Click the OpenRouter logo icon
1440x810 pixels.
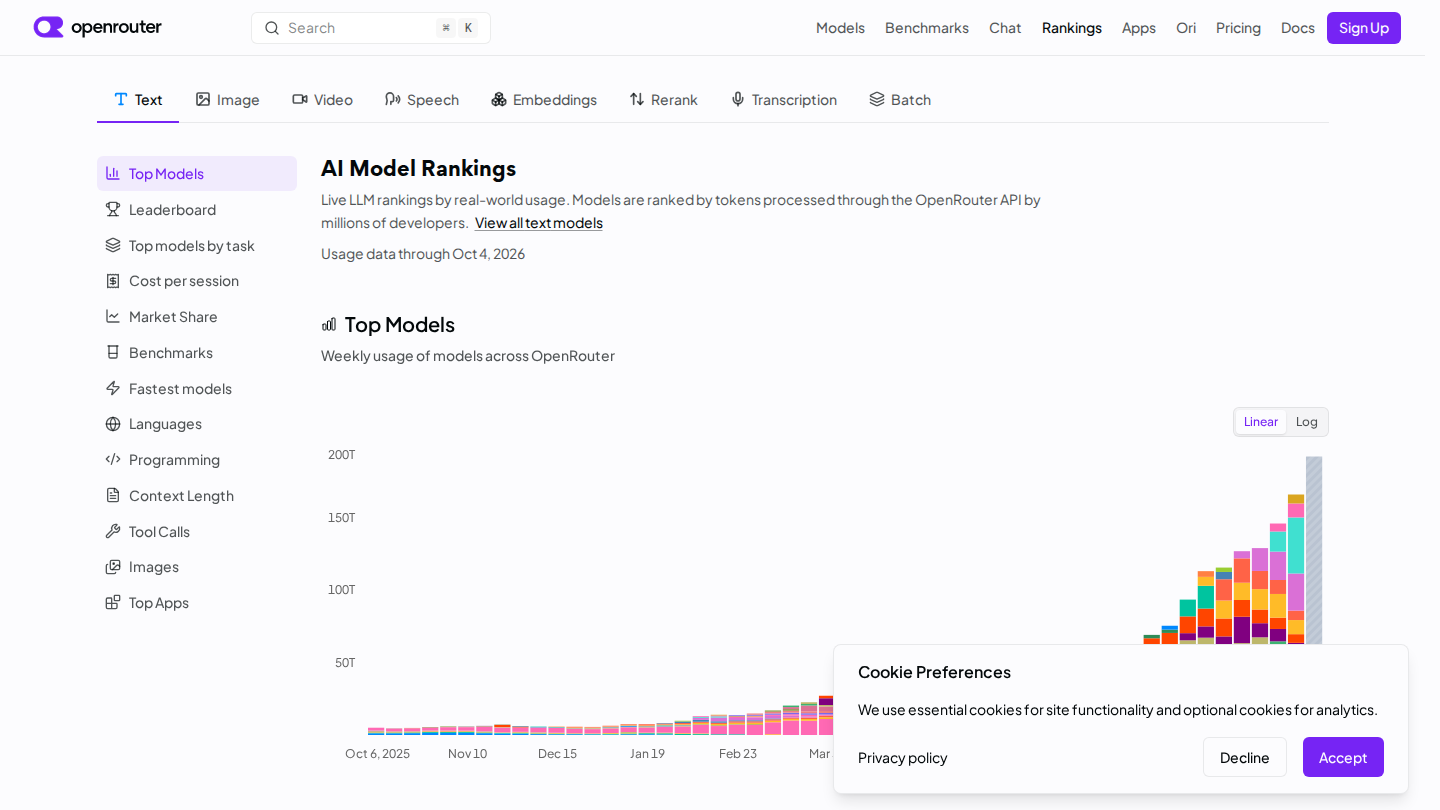tap(48, 27)
